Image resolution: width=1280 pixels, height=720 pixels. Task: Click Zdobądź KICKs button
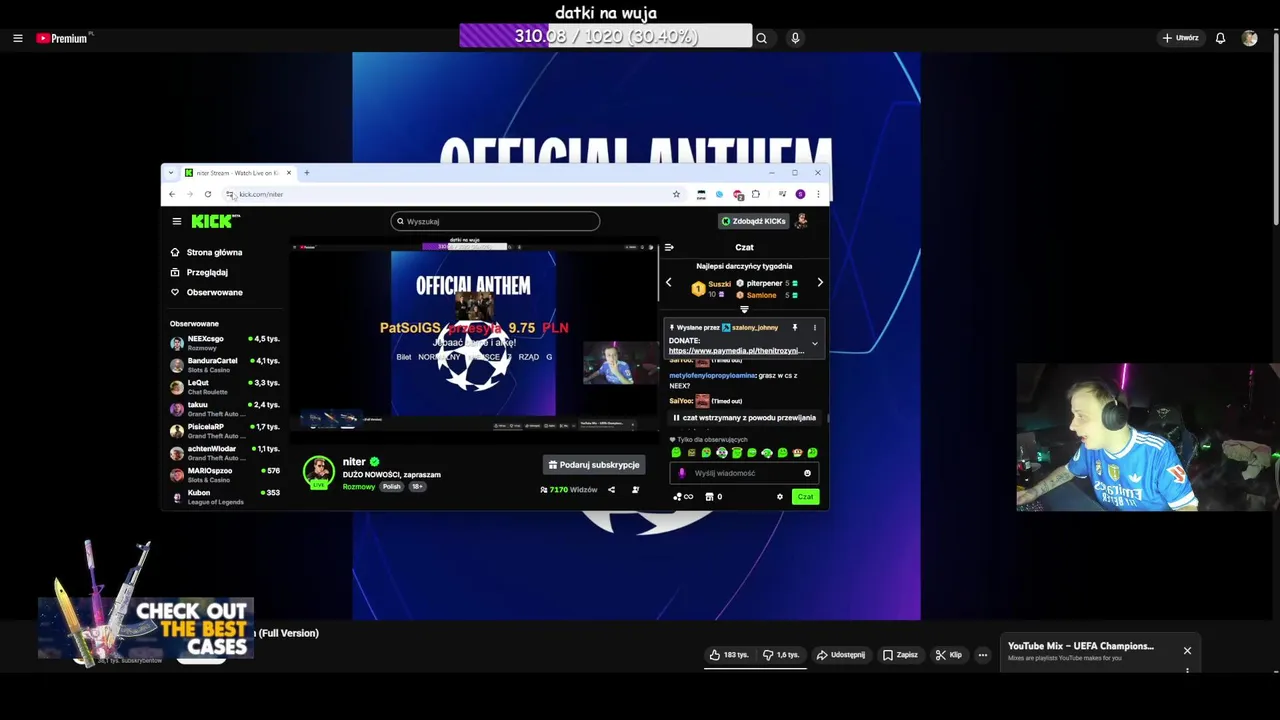[754, 221]
